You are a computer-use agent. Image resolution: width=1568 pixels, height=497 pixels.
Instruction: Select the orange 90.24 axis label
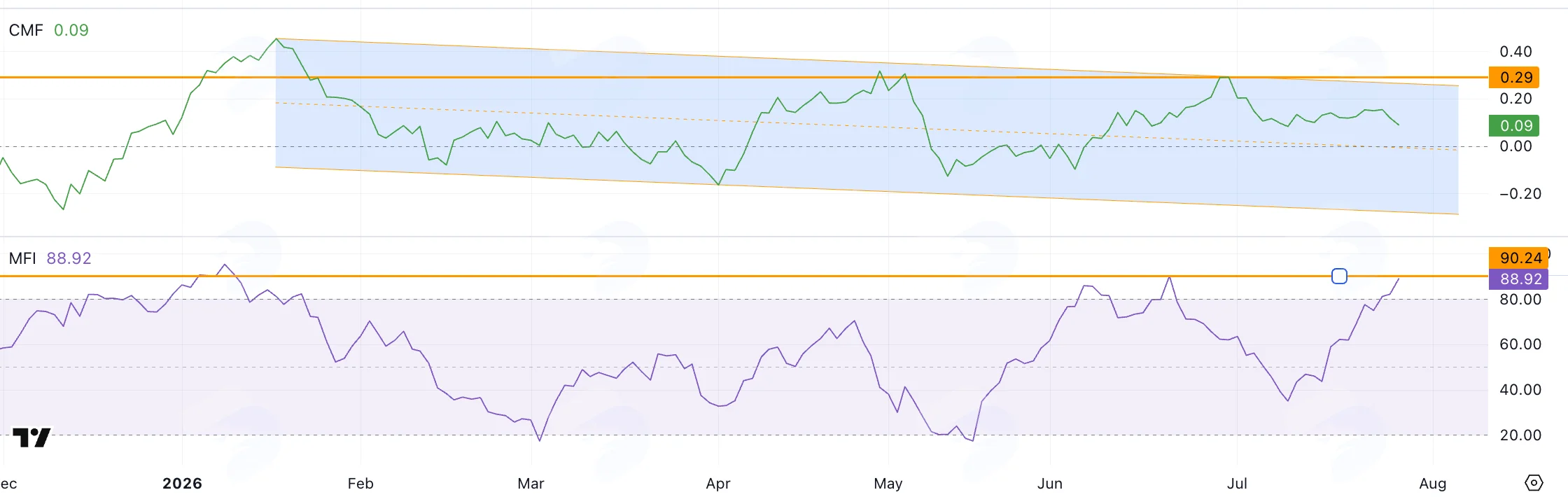click(1518, 258)
